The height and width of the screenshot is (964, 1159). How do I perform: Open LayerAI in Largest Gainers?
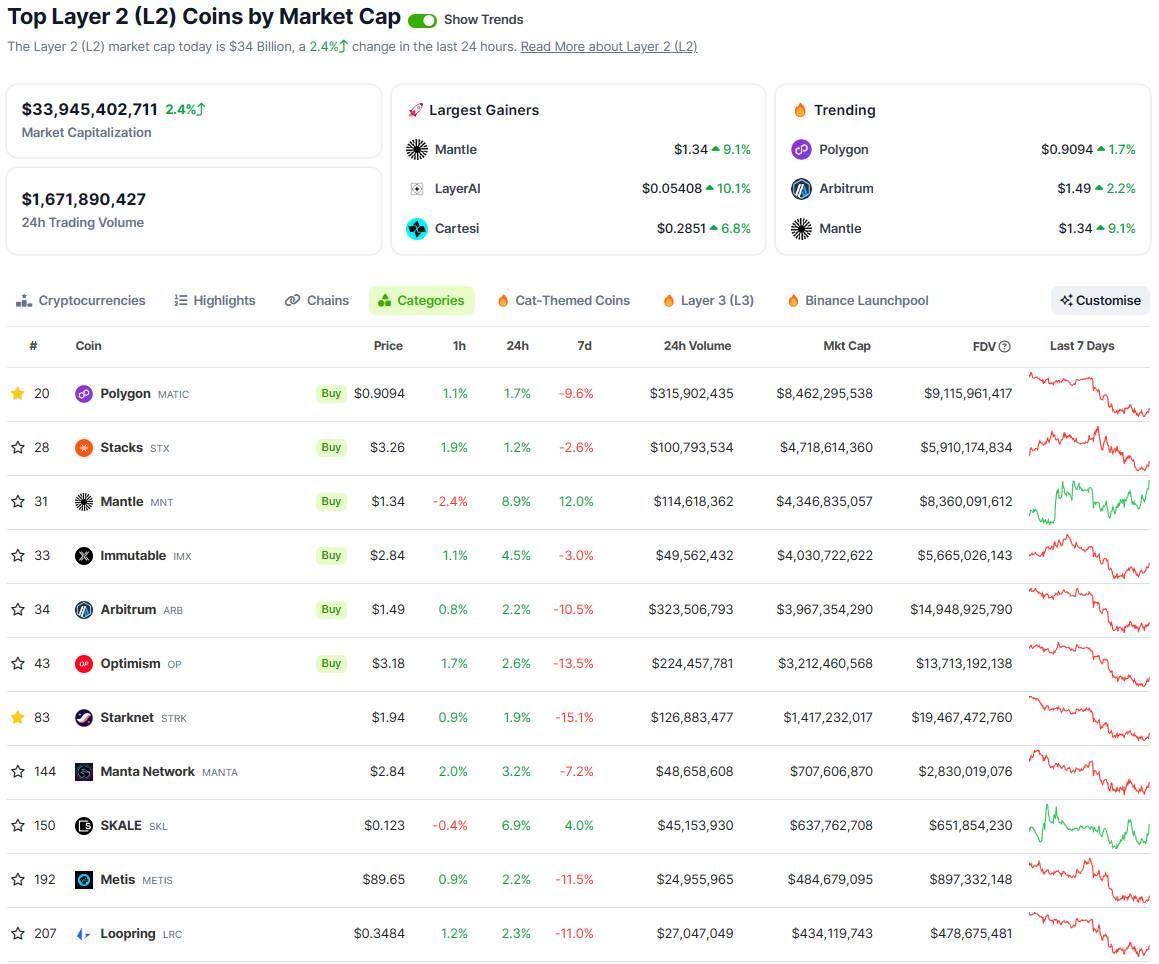[458, 189]
